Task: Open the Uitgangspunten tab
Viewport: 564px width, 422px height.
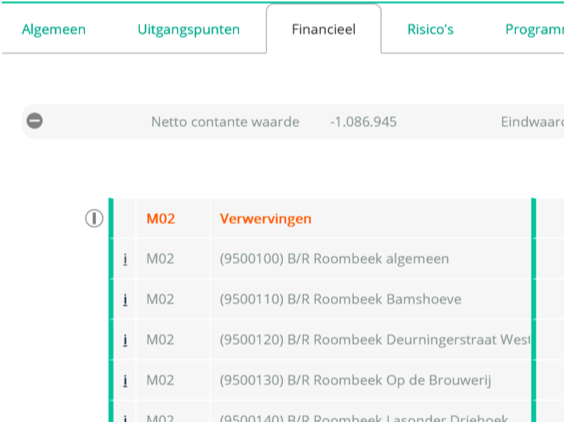Action: pyautogui.click(x=188, y=30)
